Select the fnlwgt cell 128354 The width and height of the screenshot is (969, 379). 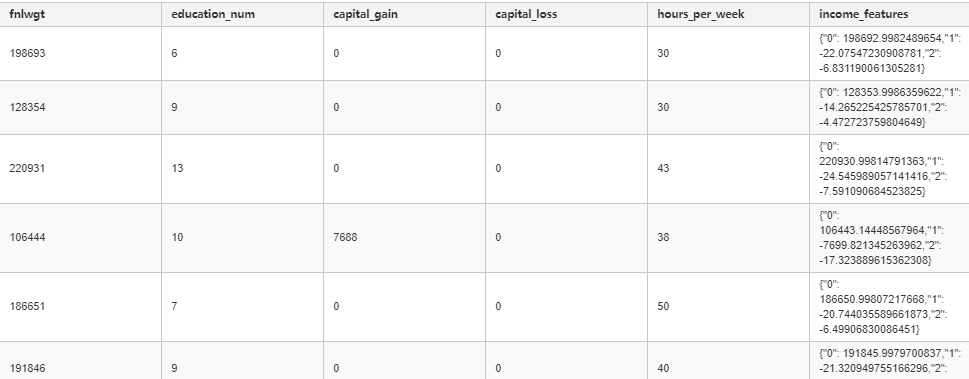[27, 108]
